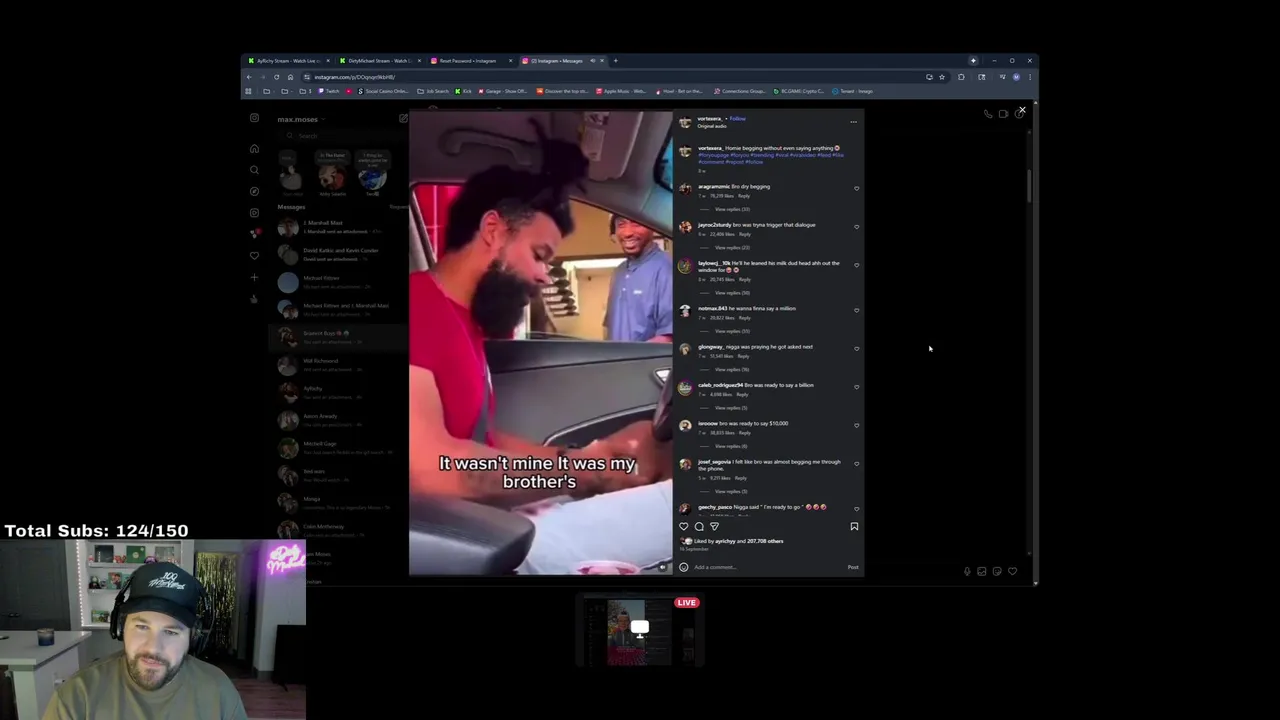Start an audio call with phone icon
This screenshot has width=1280, height=720.
(x=988, y=114)
